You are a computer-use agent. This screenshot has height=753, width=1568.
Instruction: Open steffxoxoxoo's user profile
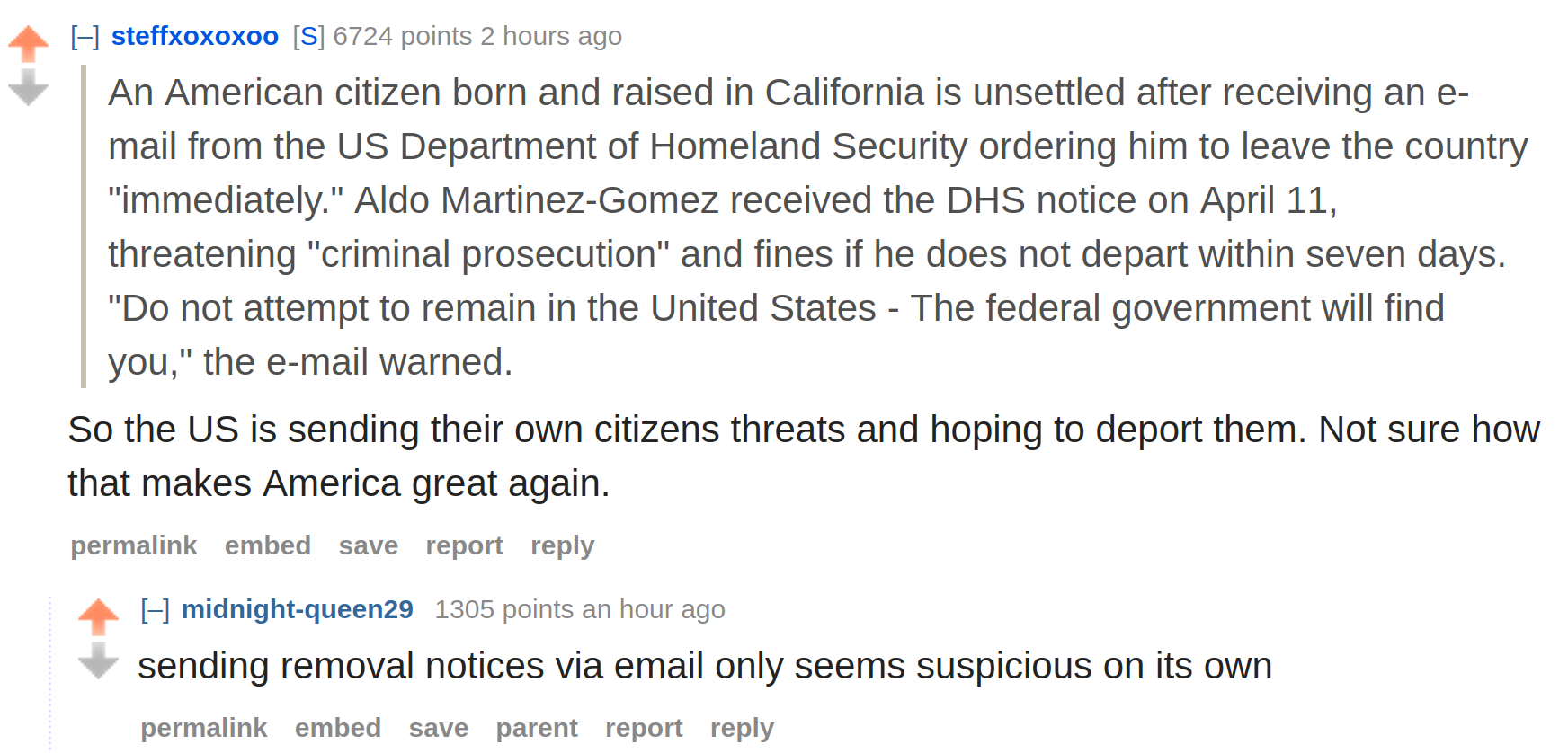click(x=195, y=36)
